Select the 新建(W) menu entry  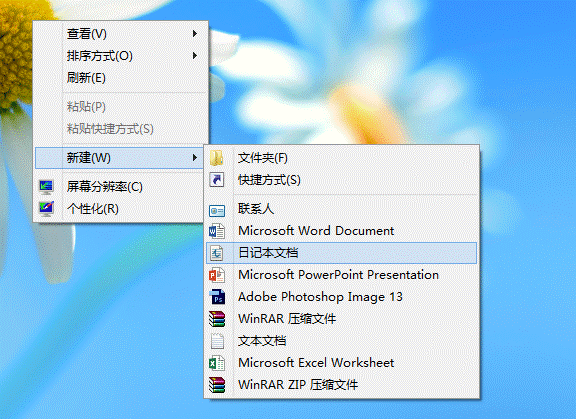click(119, 158)
